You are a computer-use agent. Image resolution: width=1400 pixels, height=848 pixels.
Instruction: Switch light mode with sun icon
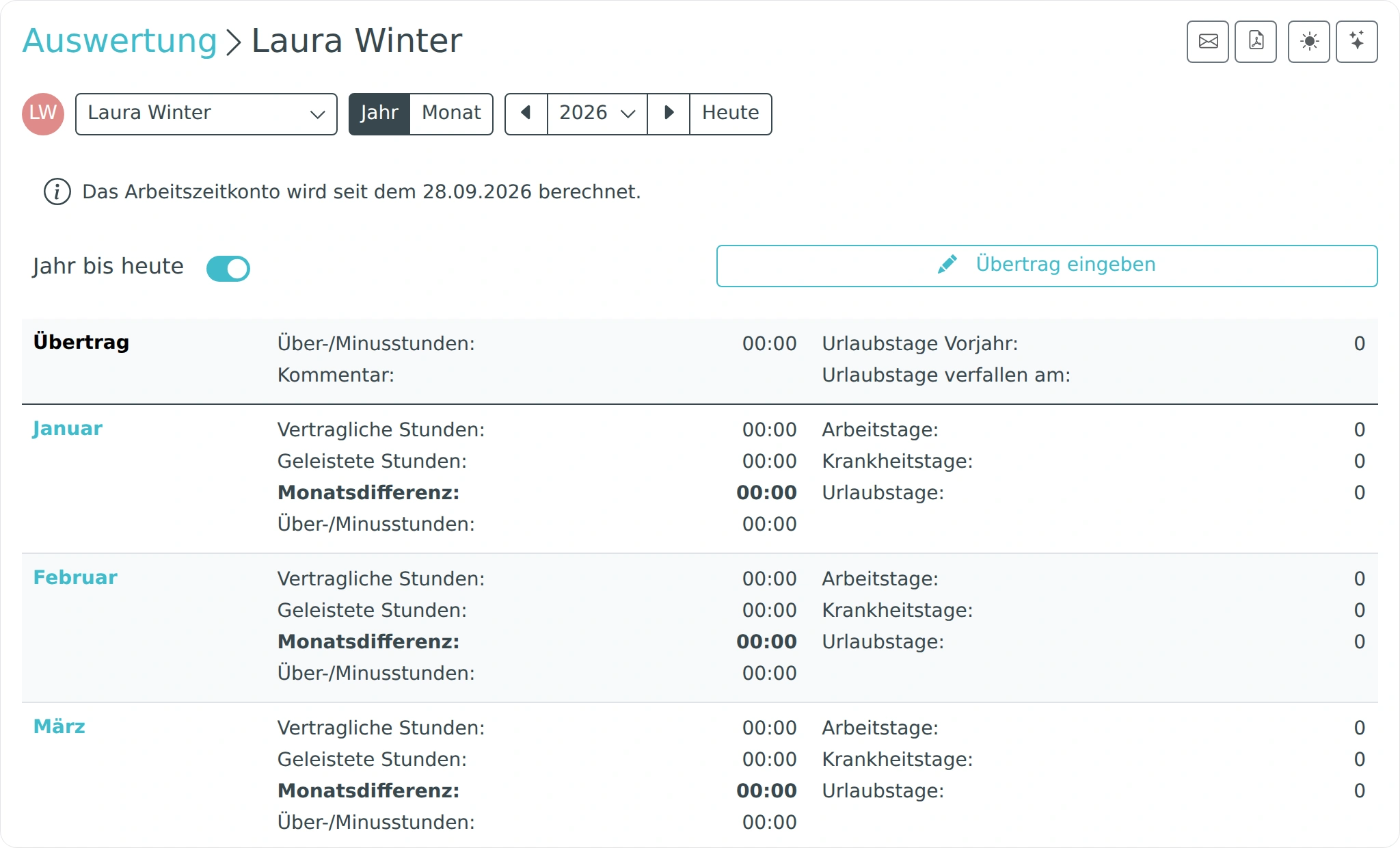point(1309,42)
